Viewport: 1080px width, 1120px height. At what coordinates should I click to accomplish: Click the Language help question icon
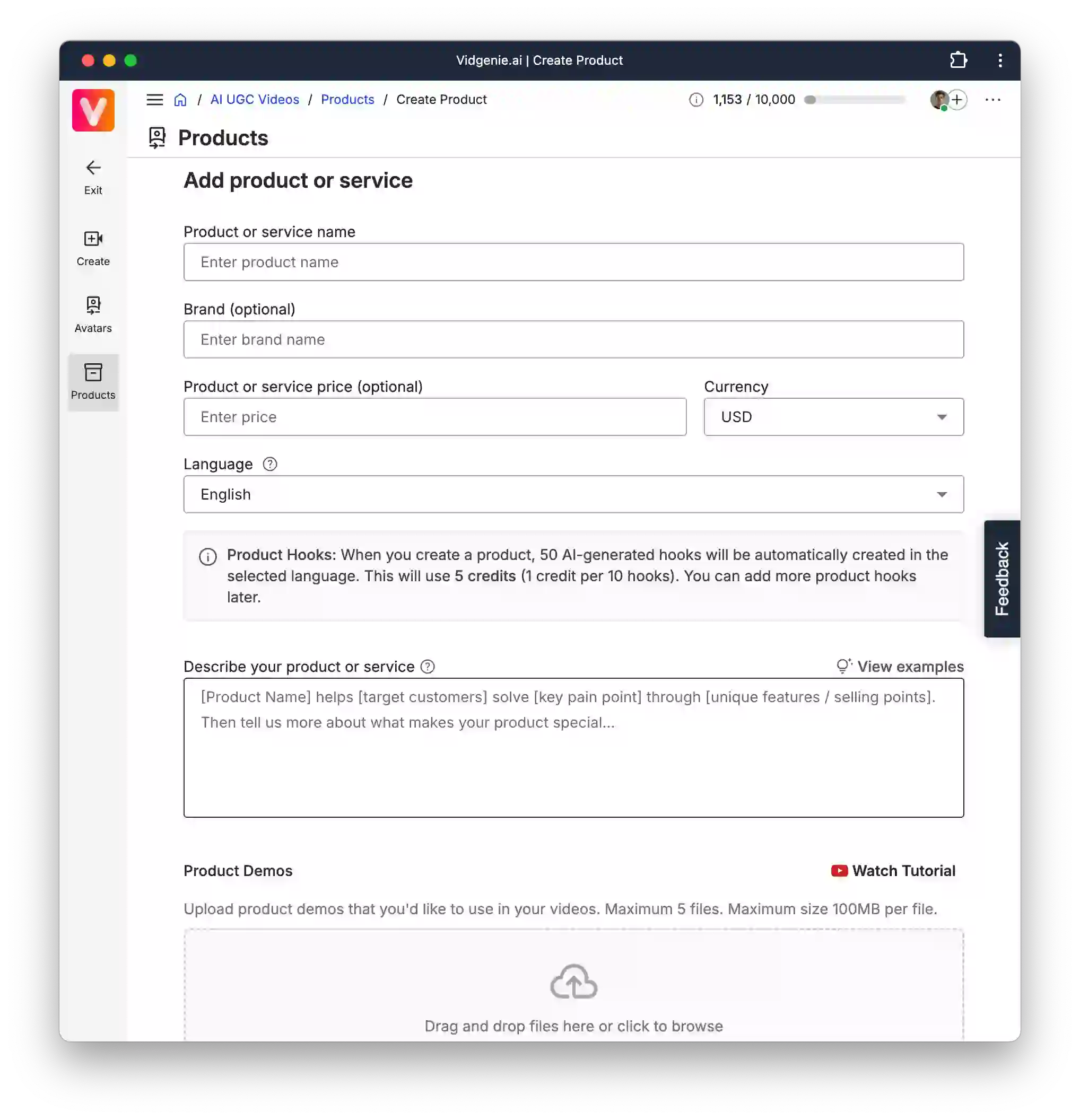point(270,464)
